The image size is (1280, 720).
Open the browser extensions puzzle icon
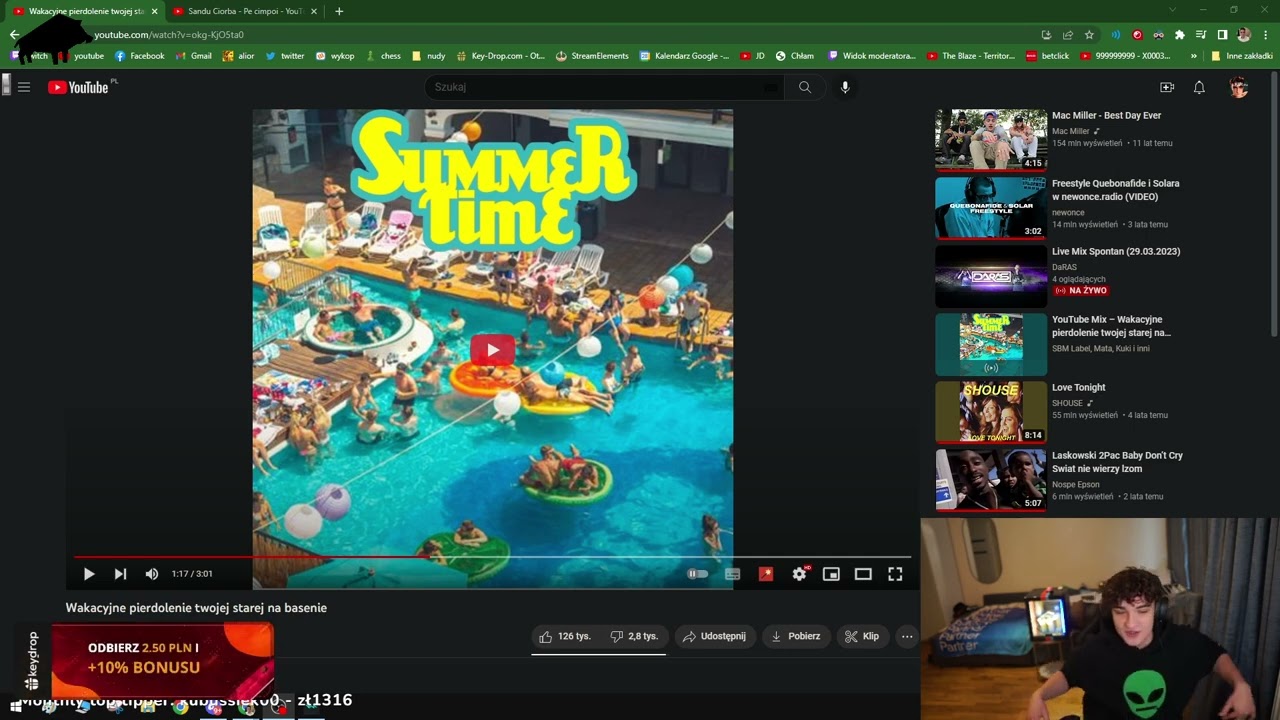point(1180,35)
